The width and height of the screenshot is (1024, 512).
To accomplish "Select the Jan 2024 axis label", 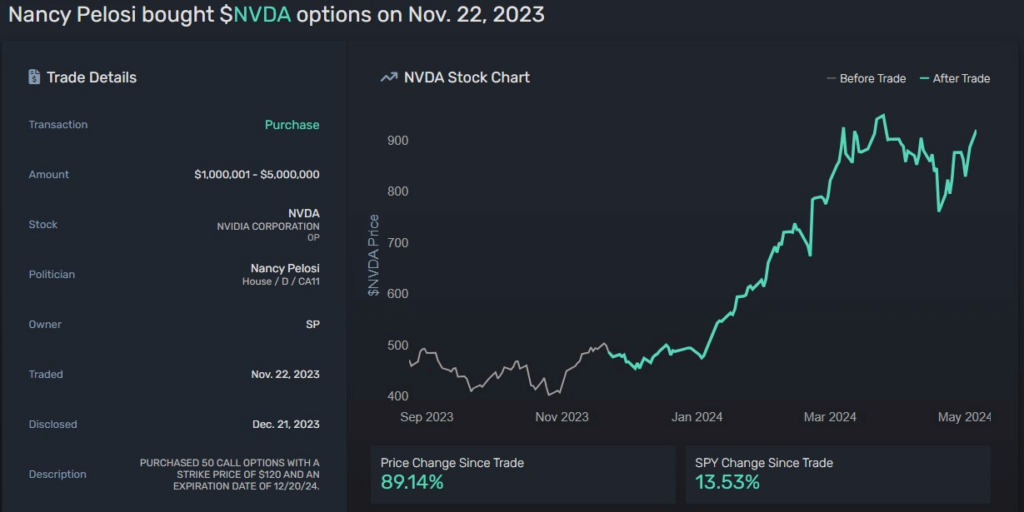I will [x=697, y=417].
